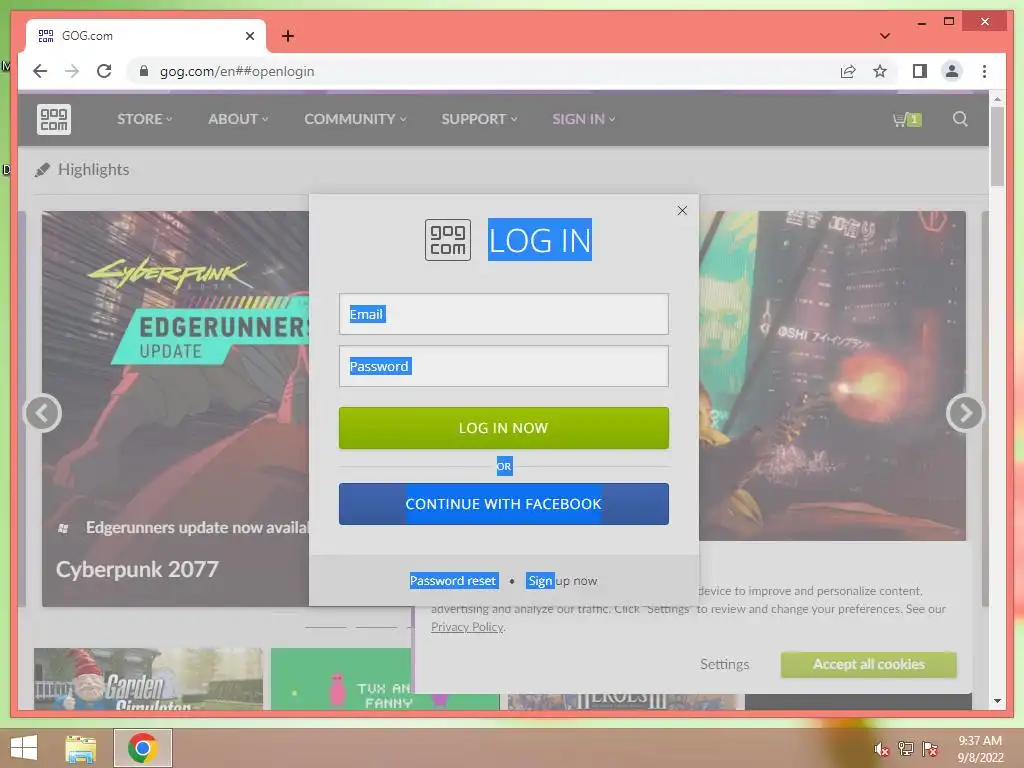This screenshot has height=768, width=1024.
Task: Show the previous highlight slide arrow
Action: click(42, 413)
